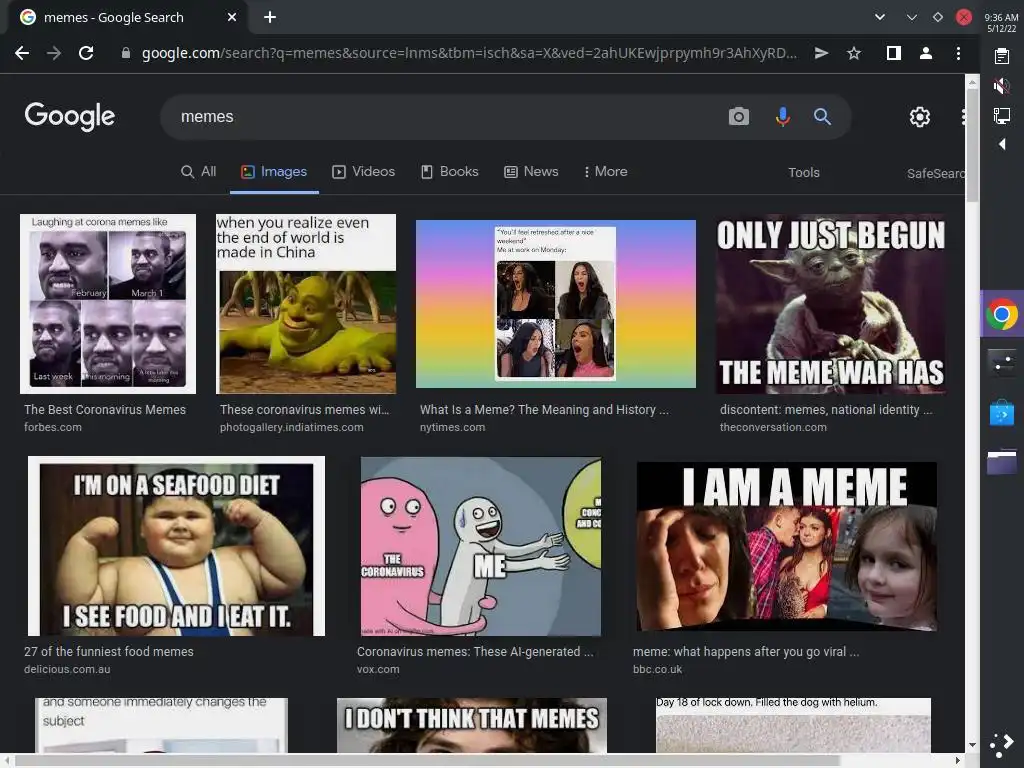Select the Images tab

(274, 172)
